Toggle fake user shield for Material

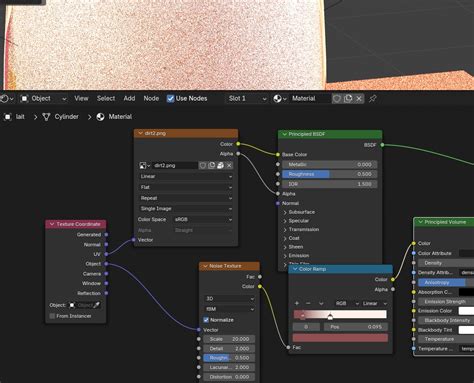click(x=337, y=99)
